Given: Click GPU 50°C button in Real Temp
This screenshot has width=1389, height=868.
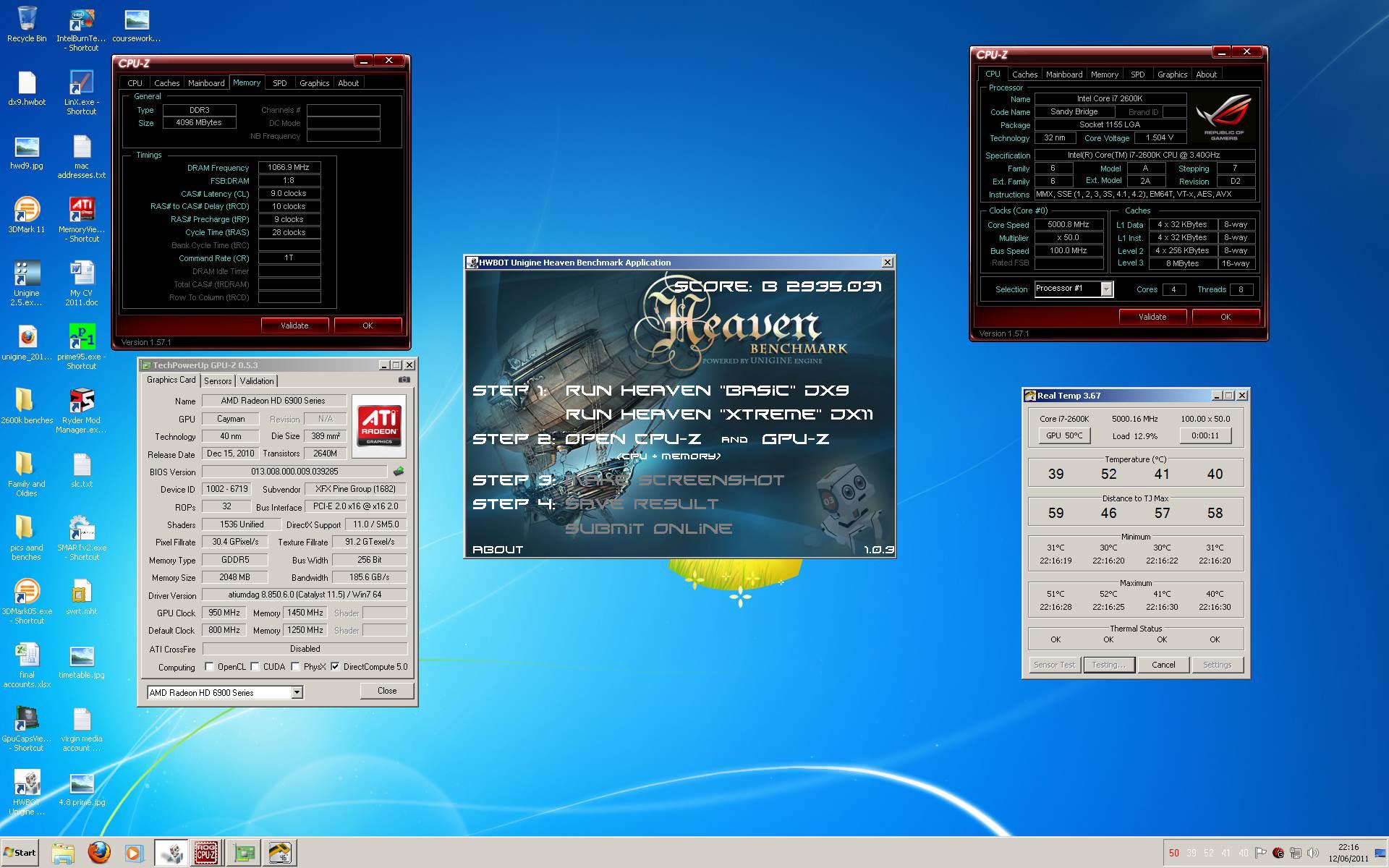Looking at the screenshot, I should 1064,435.
